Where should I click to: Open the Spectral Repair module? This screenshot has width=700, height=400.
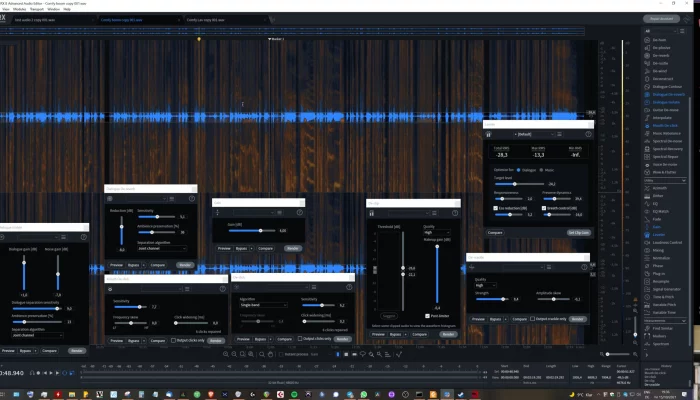pos(665,157)
